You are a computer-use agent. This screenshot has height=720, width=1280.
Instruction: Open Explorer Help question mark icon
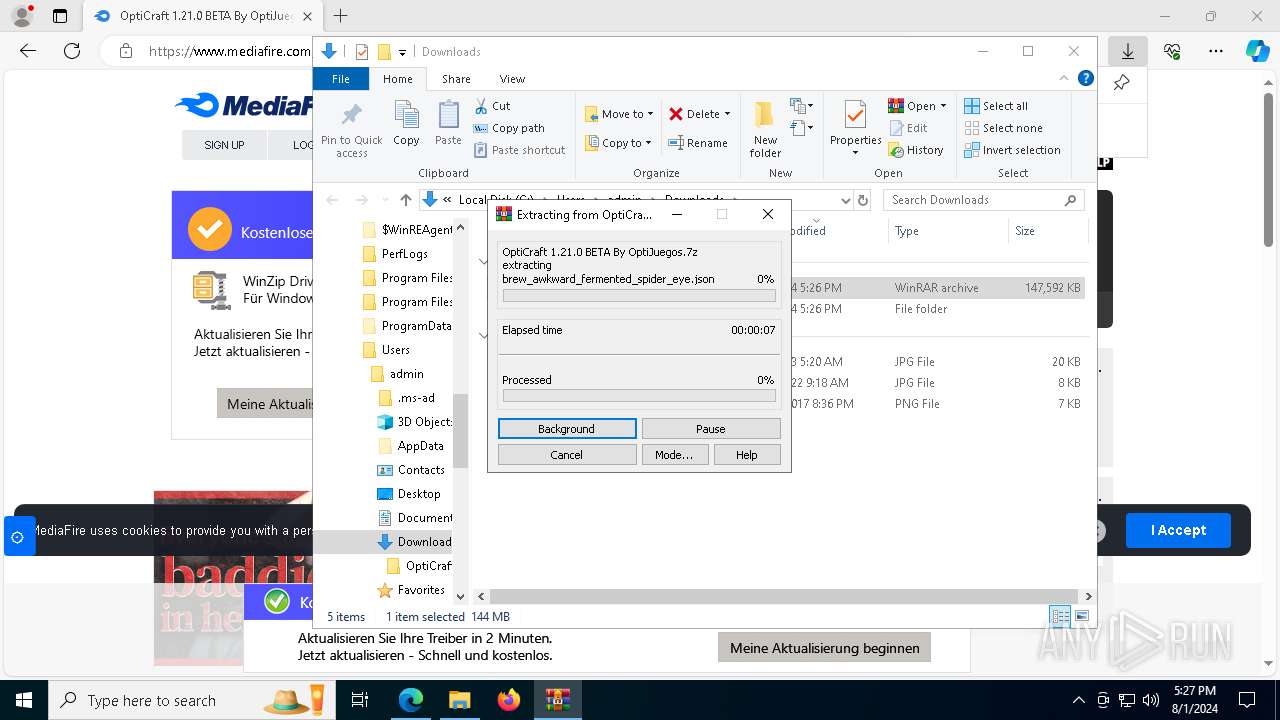(1085, 78)
